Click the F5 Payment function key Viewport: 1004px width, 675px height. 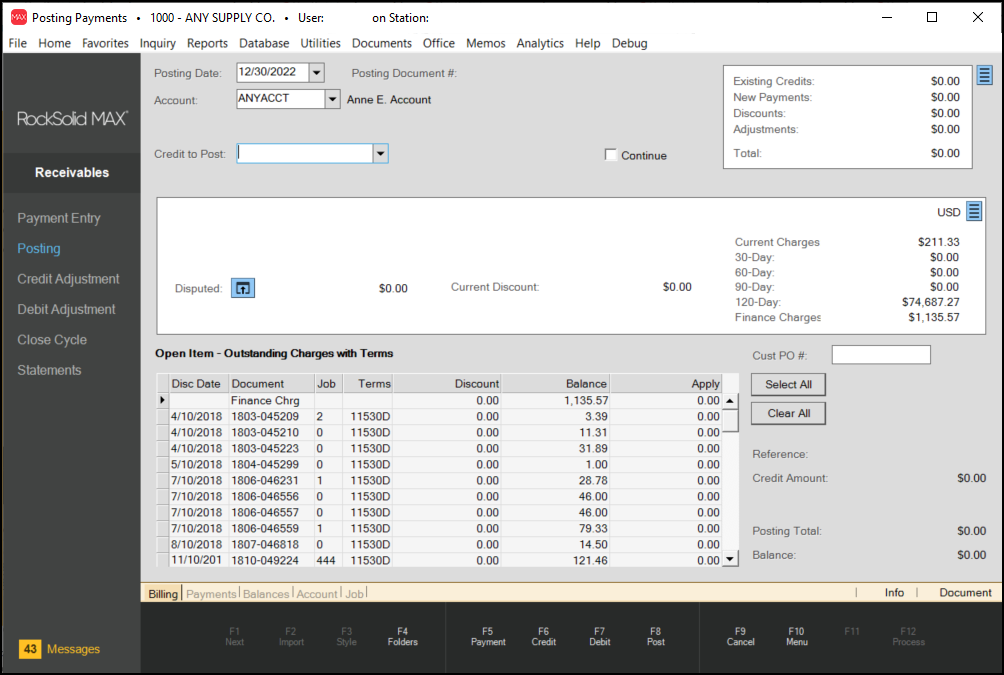[488, 637]
